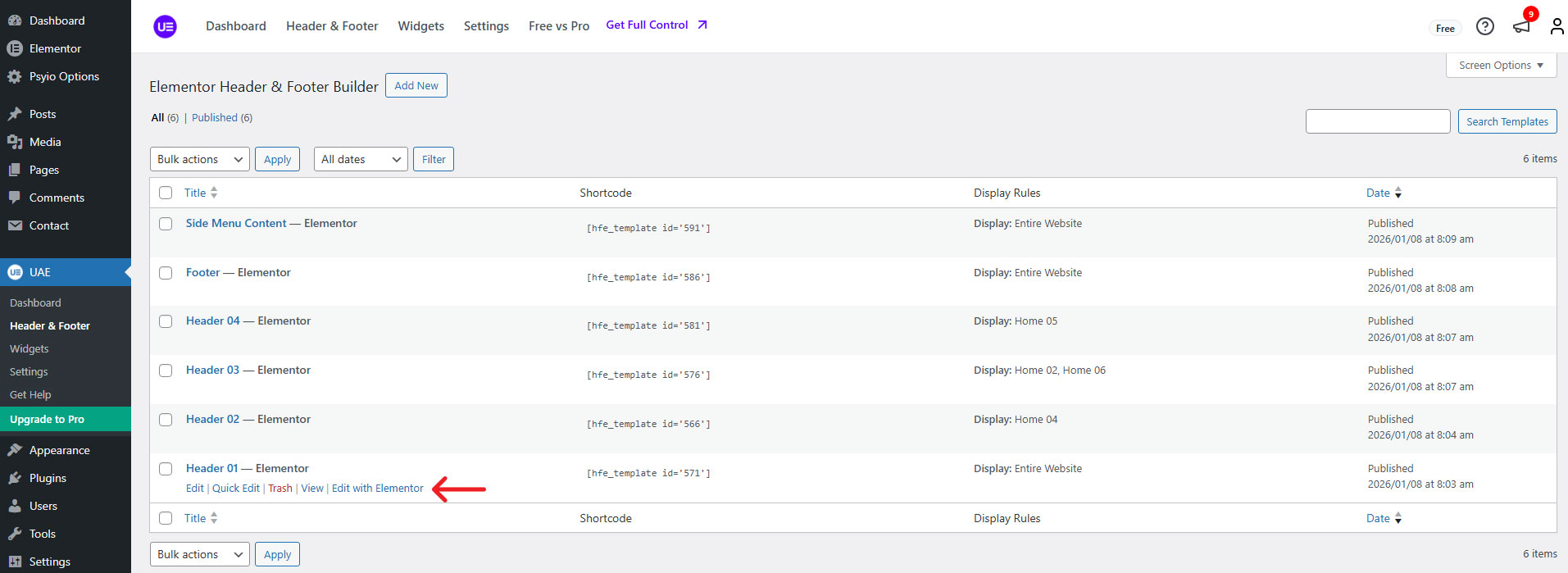Open Comments in the admin sidebar
Screen dimensions: 1568x573
click(x=57, y=198)
